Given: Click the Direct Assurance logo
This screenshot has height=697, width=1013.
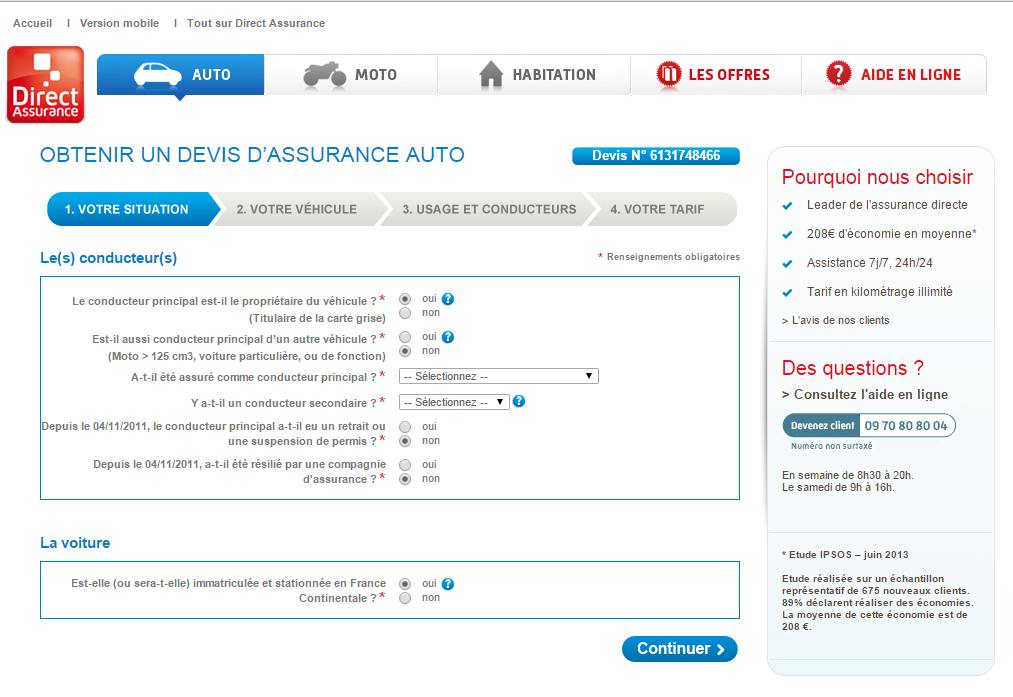Looking at the screenshot, I should (x=45, y=84).
